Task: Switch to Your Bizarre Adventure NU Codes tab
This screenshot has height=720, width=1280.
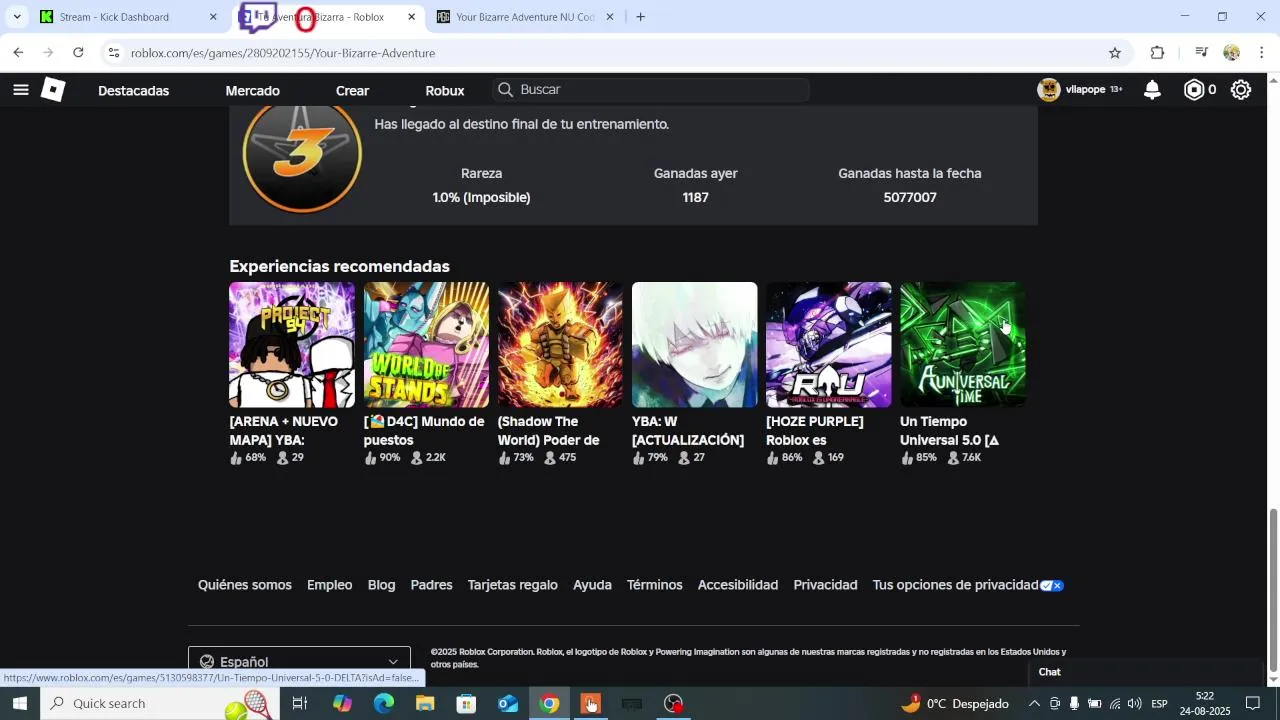Action: (525, 17)
